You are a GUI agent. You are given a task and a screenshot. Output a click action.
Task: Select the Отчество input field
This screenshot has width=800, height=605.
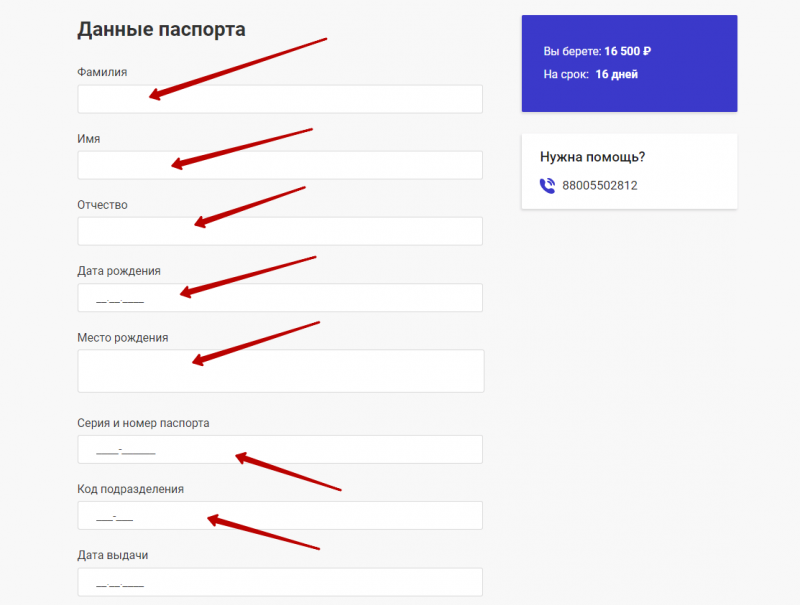coord(280,231)
